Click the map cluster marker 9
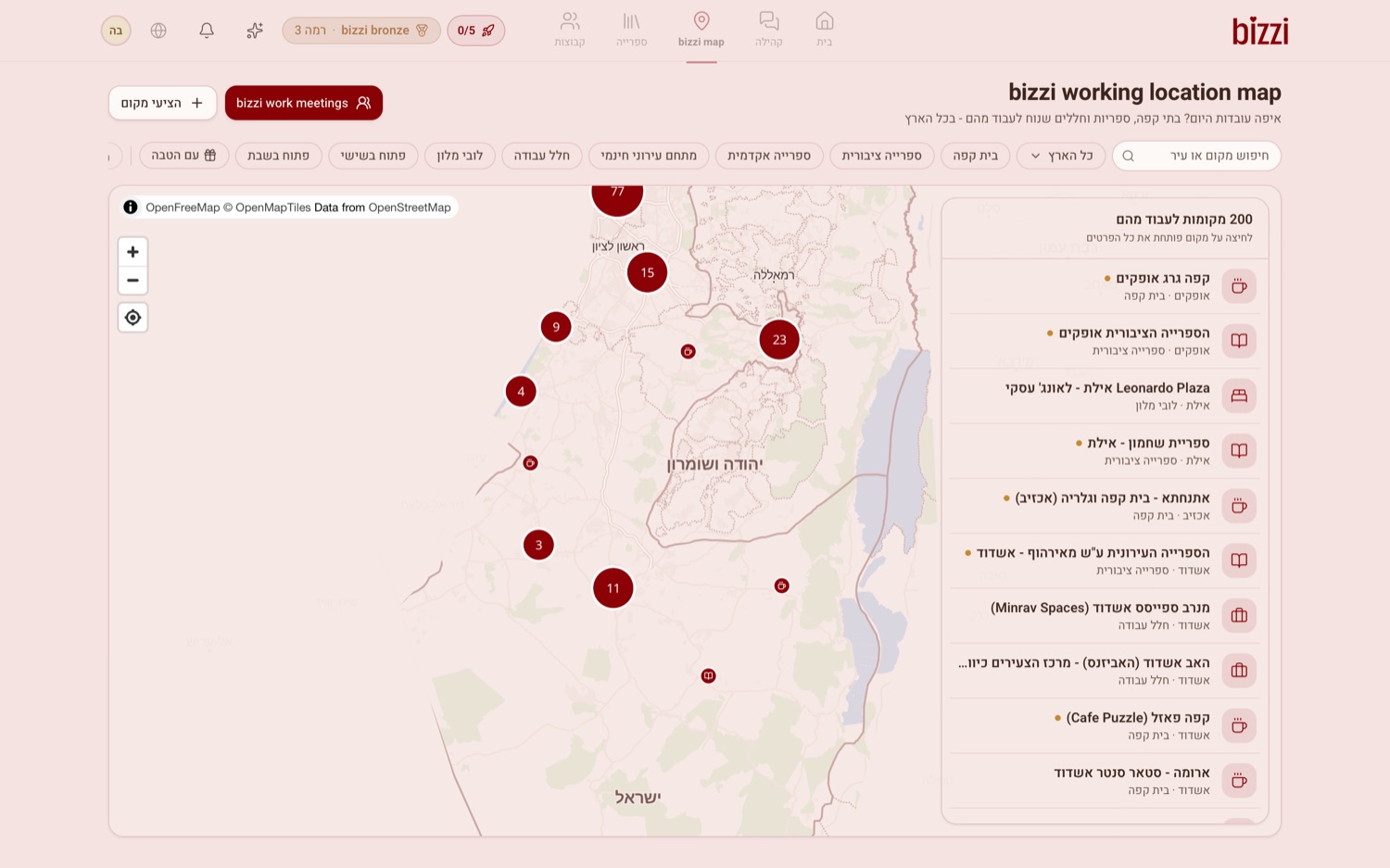Image resolution: width=1390 pixels, height=868 pixels. [x=556, y=326]
